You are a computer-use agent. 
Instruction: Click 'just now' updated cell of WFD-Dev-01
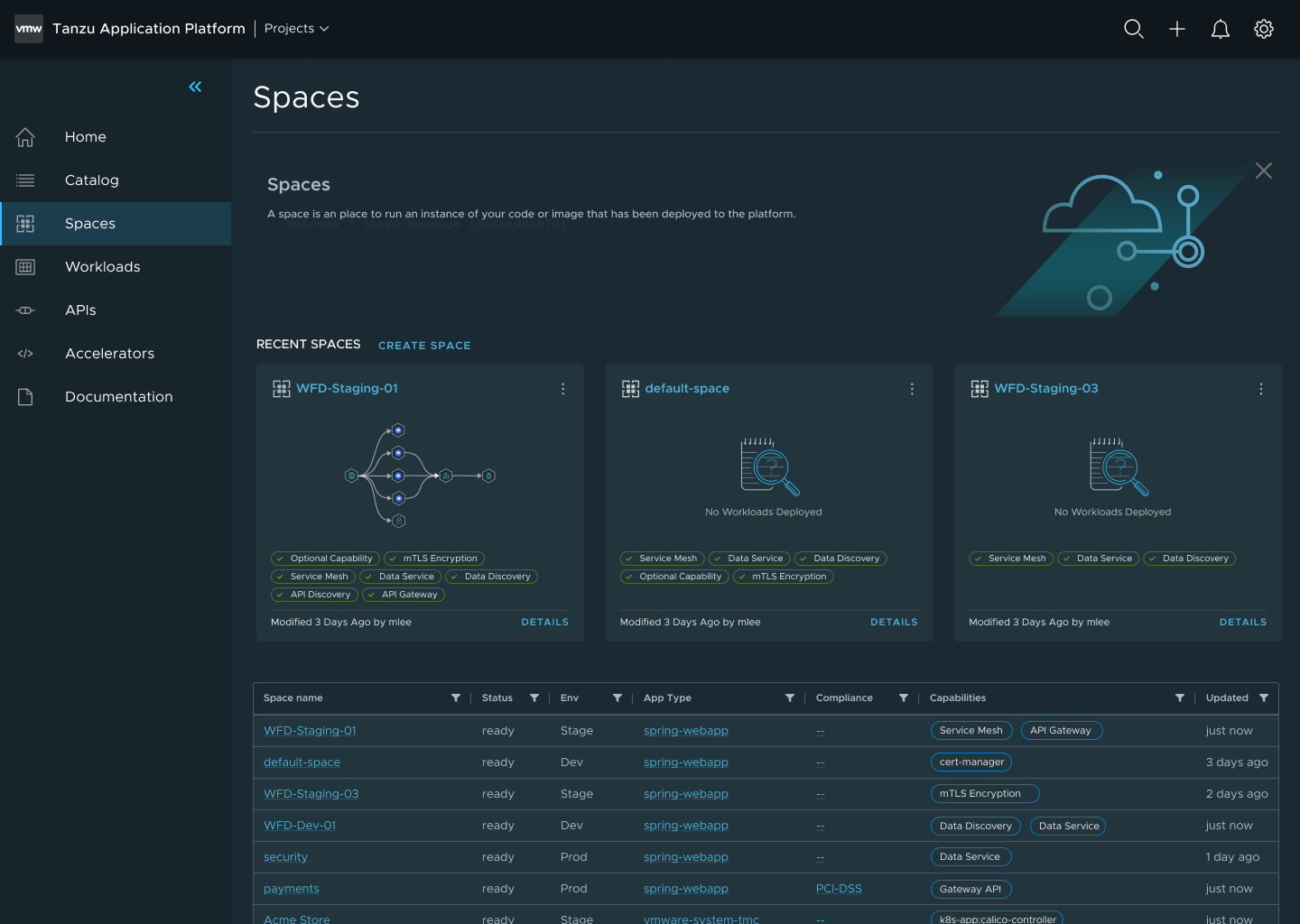pyautogui.click(x=1229, y=826)
